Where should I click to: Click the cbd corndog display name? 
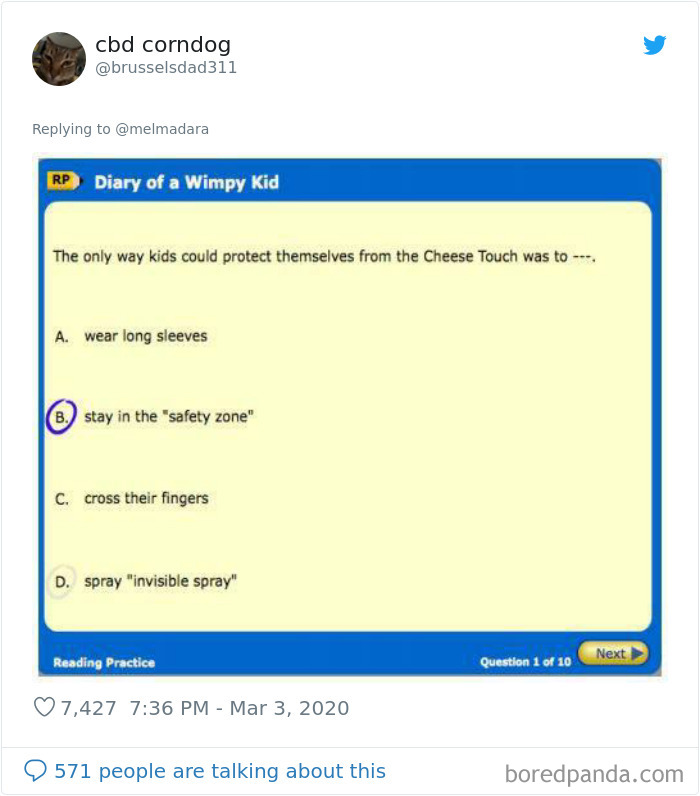163,45
